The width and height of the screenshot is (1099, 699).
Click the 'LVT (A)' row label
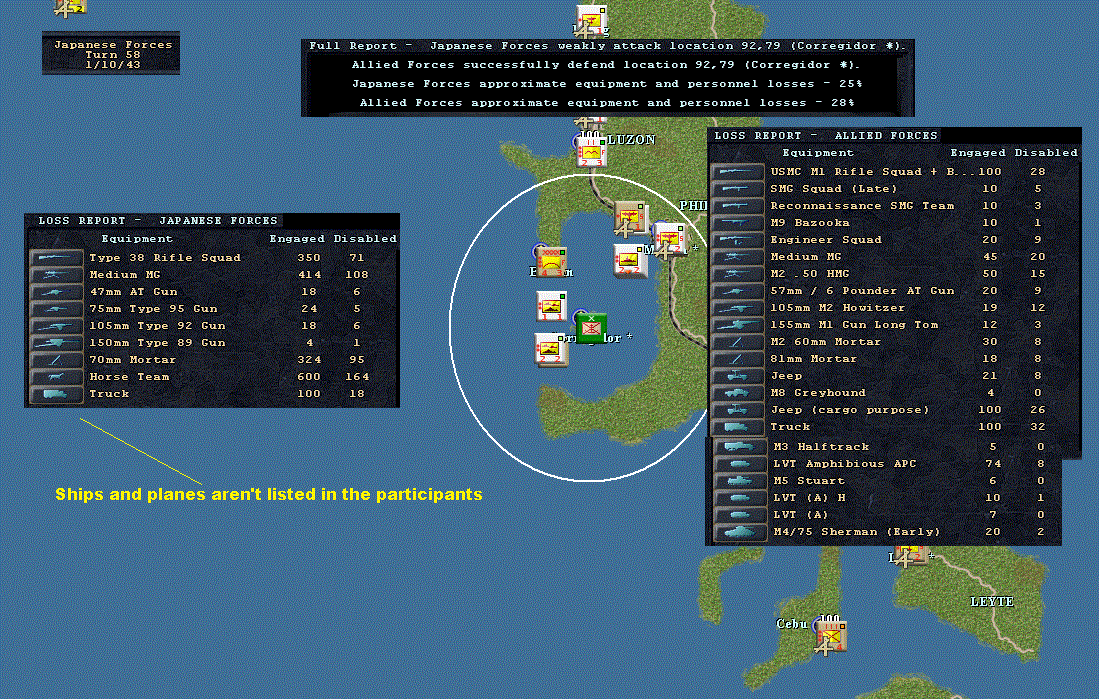coord(801,515)
